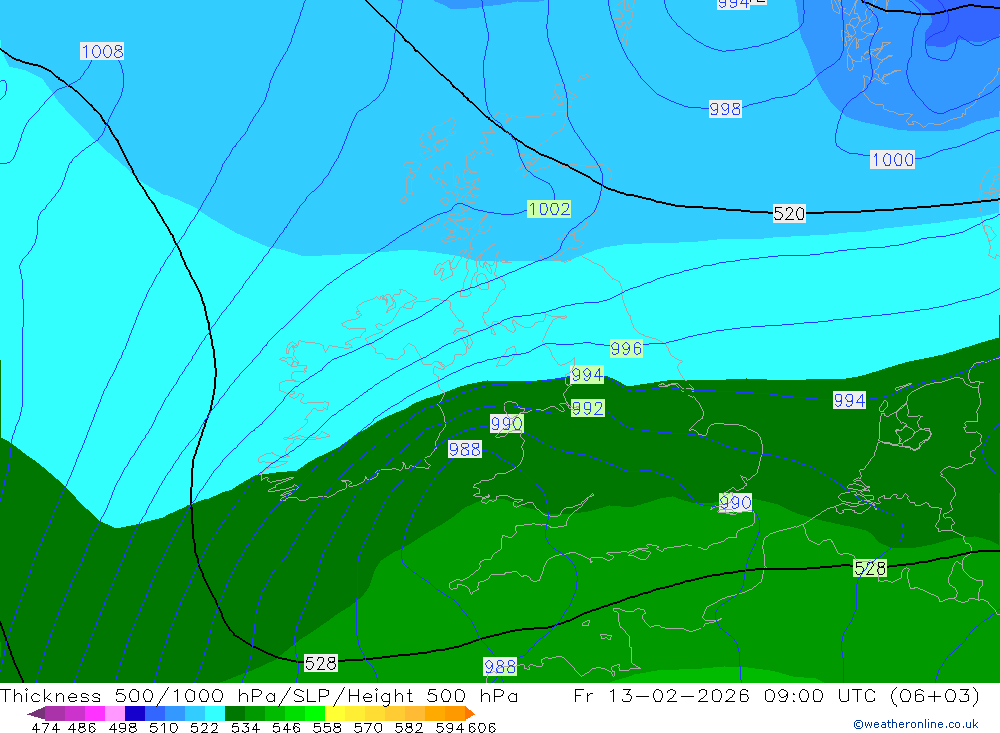Click the 528 label on the bottom-left contour
This screenshot has width=1000, height=733.
point(321,663)
